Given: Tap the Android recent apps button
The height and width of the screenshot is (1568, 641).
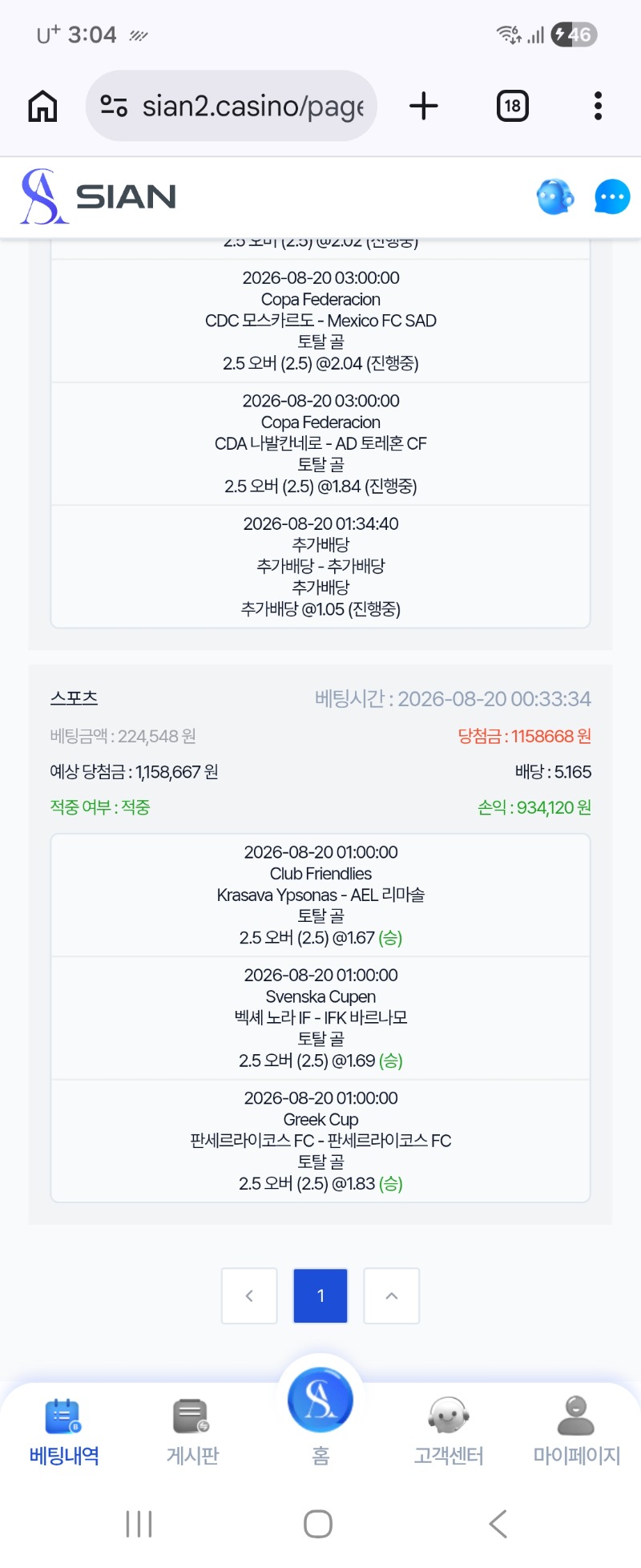Looking at the screenshot, I should (x=139, y=1524).
